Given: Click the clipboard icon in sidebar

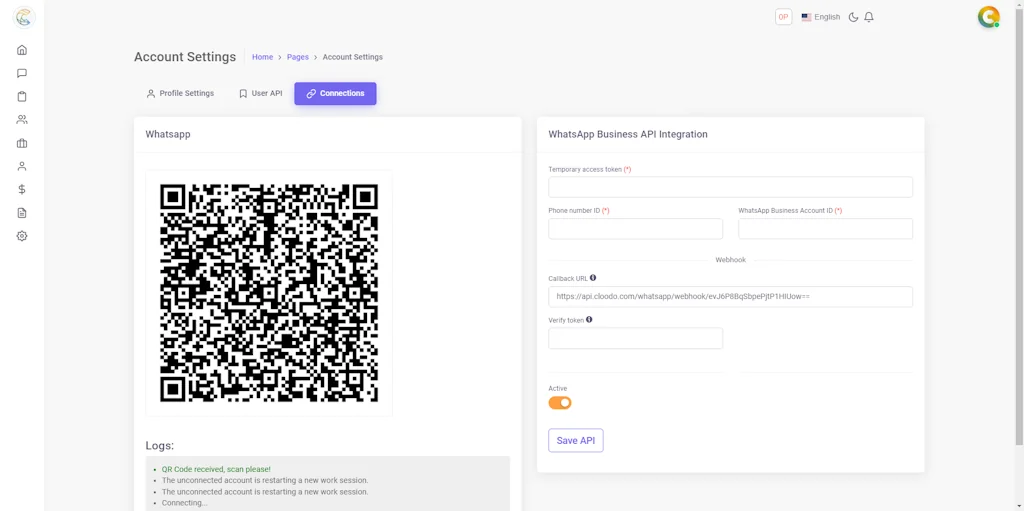Looking at the screenshot, I should [22, 97].
